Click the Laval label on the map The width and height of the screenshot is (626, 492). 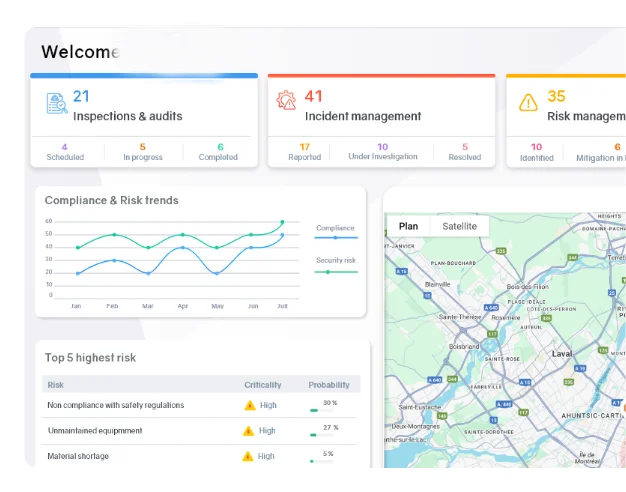click(562, 354)
